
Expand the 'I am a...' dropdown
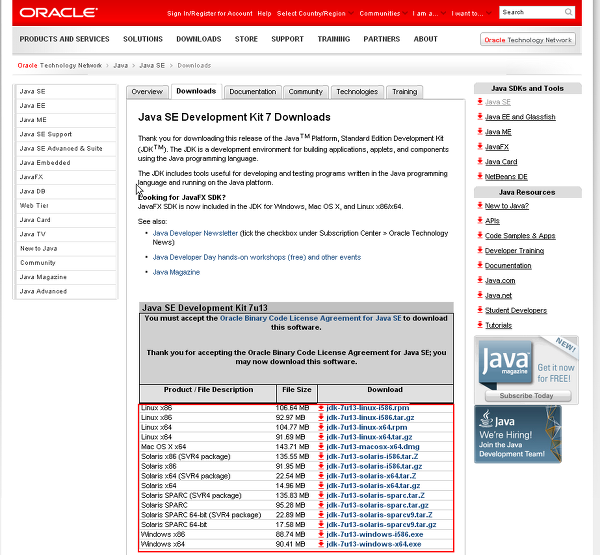(429, 13)
